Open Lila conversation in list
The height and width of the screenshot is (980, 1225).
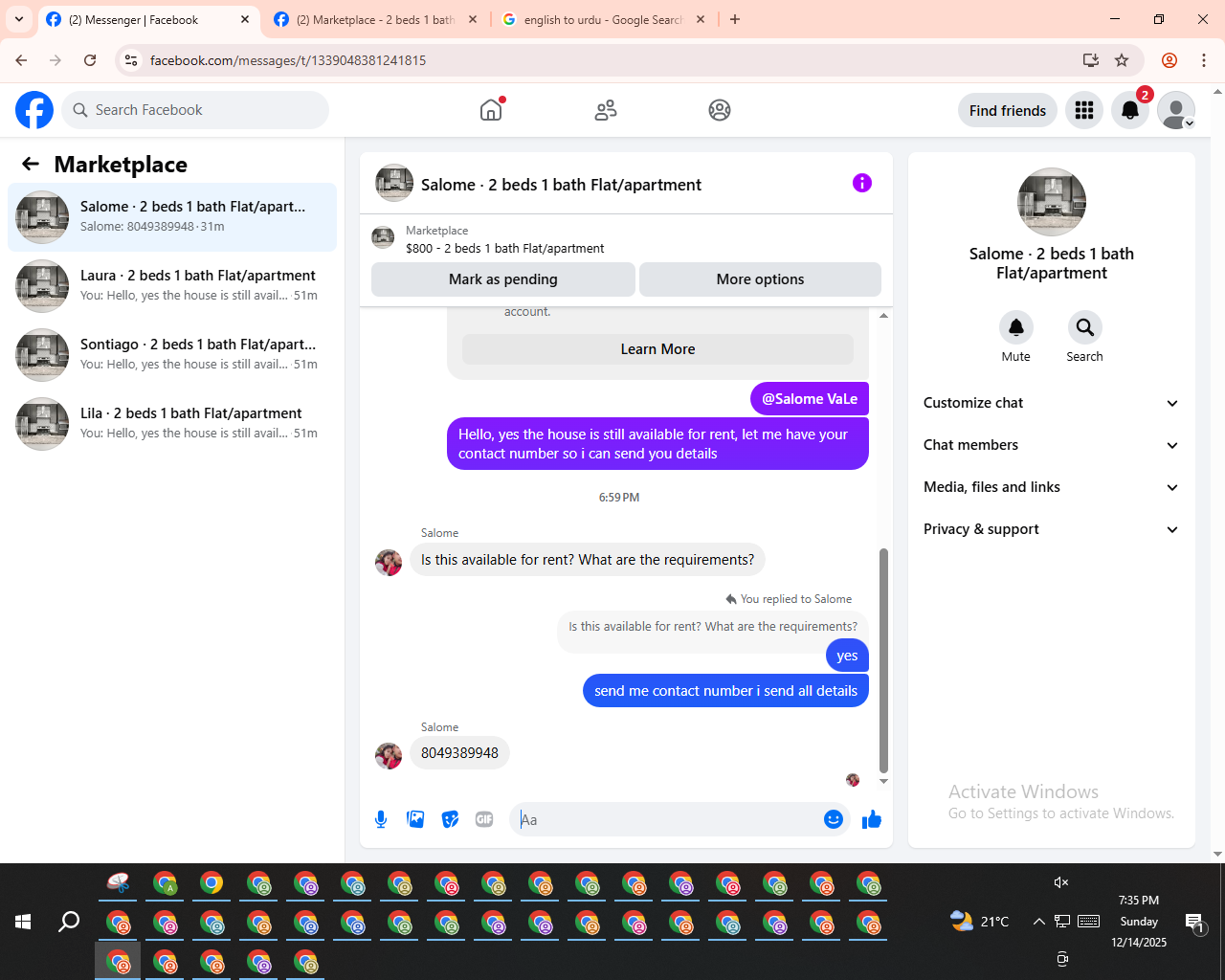tap(172, 424)
